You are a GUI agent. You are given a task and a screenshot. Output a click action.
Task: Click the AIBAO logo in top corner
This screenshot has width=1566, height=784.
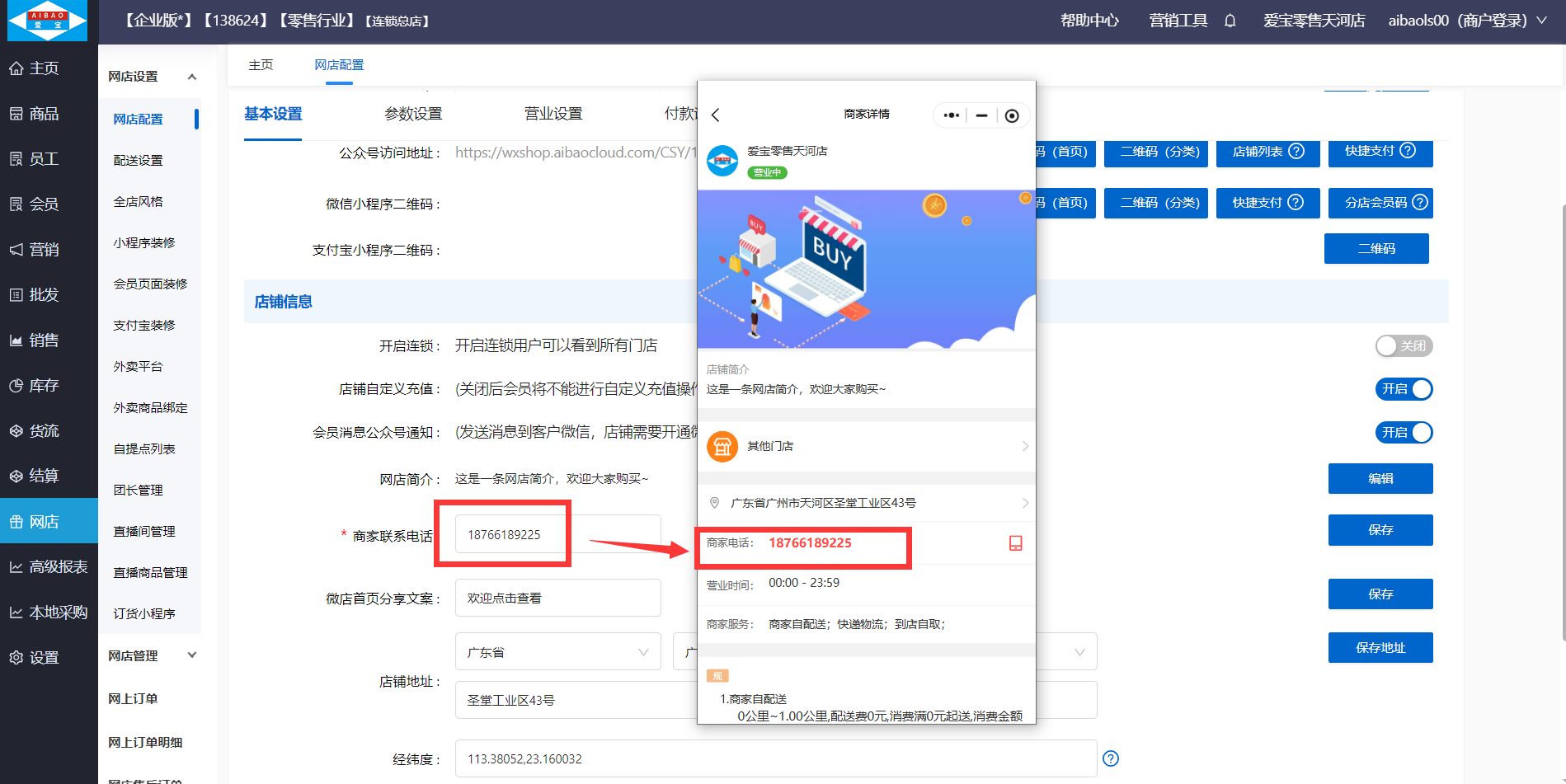48,21
